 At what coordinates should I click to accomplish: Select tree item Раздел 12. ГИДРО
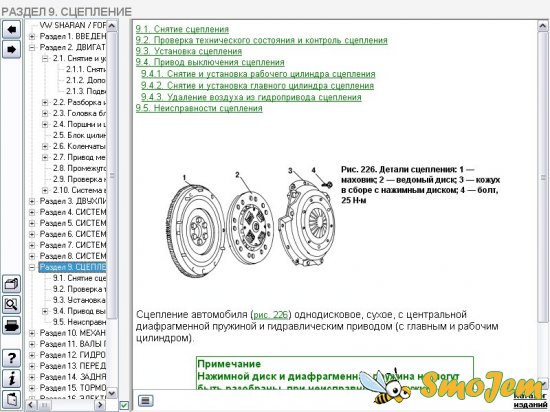coord(72,355)
